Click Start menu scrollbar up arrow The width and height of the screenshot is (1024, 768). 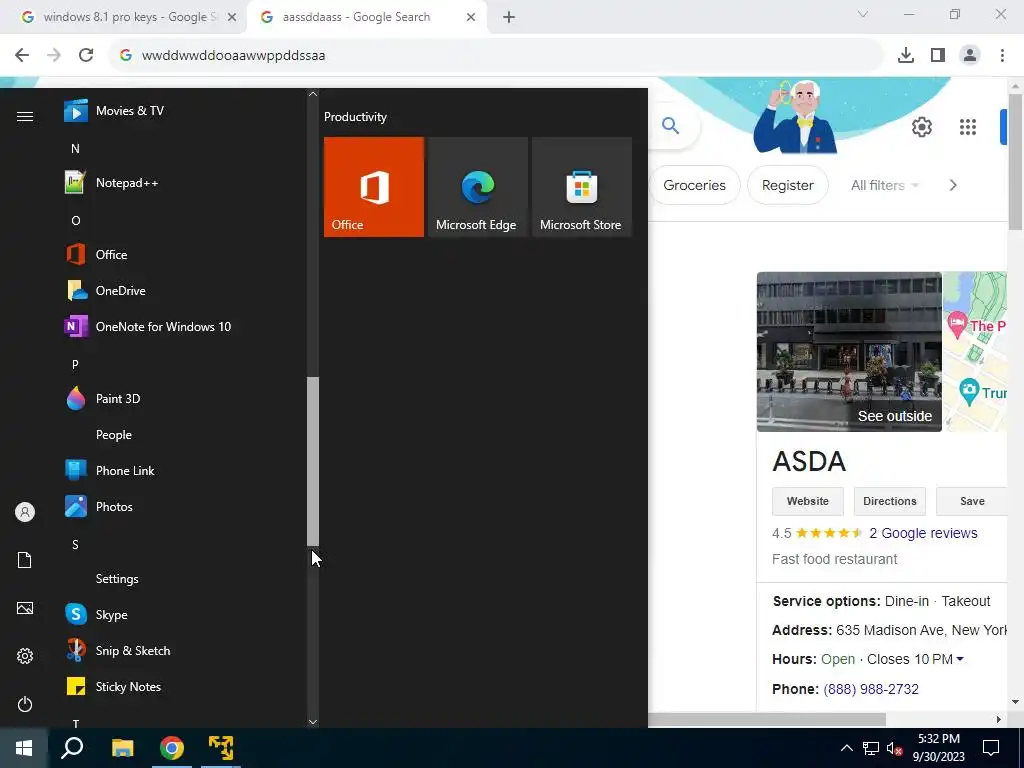[313, 94]
